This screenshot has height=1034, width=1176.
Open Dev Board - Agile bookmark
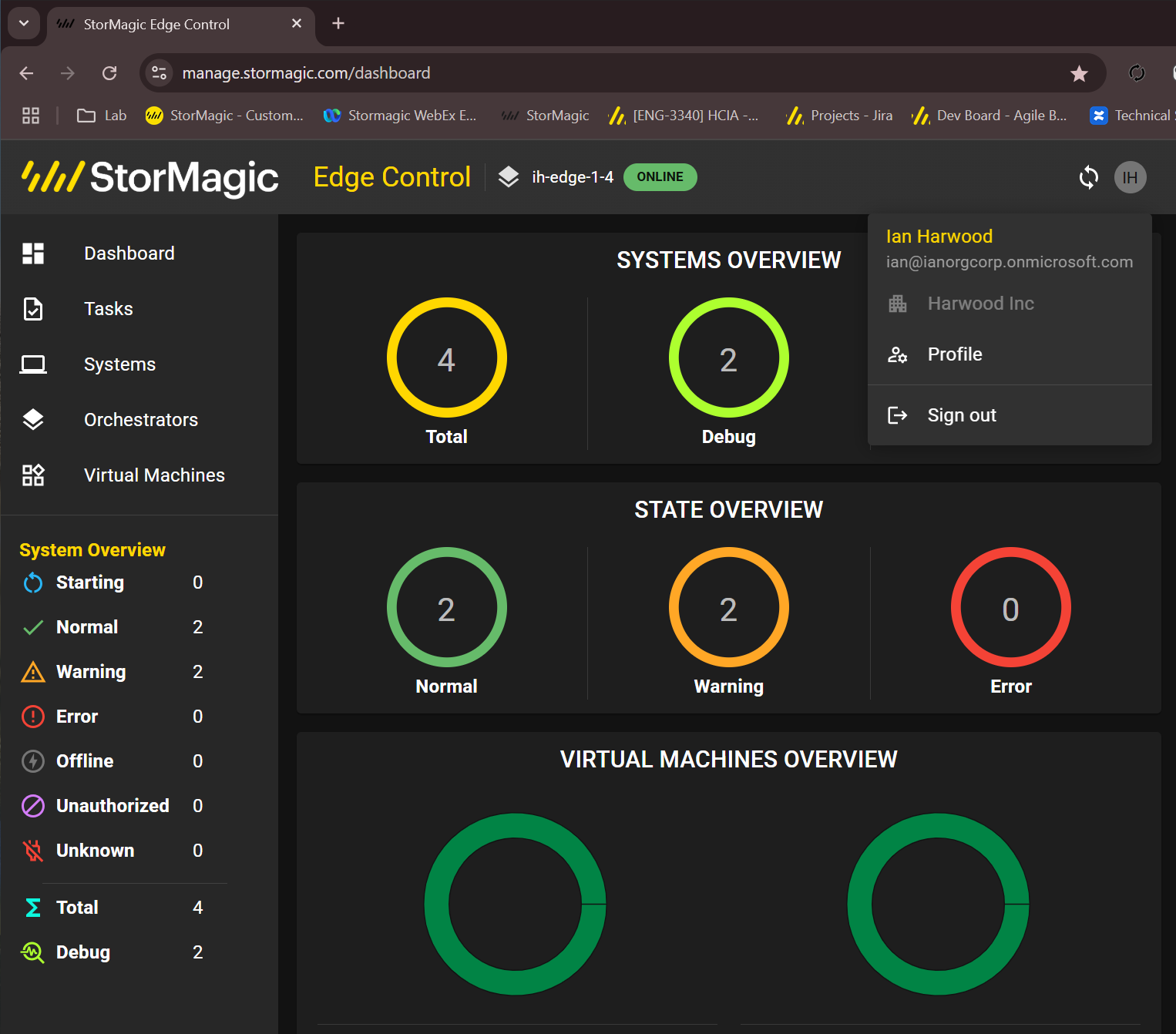pyautogui.click(x=990, y=116)
